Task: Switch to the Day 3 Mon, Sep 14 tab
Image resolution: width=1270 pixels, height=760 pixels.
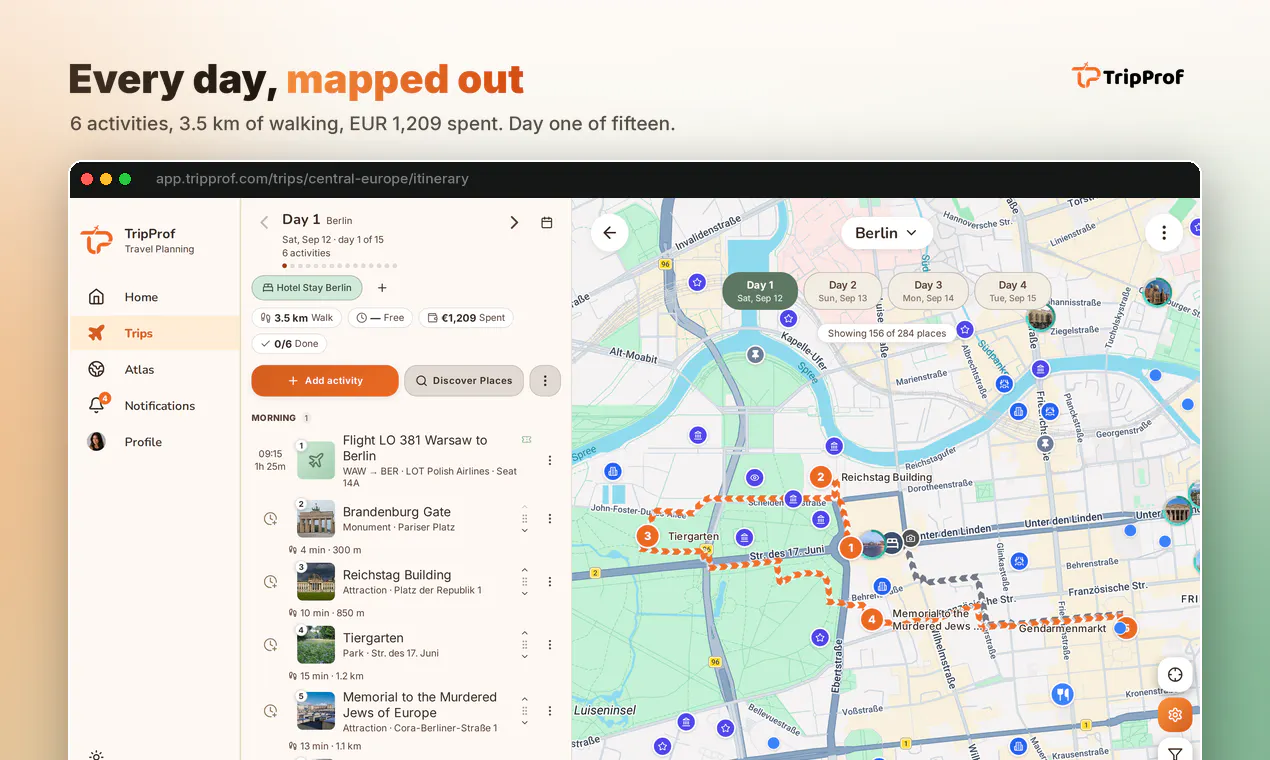Action: [928, 291]
